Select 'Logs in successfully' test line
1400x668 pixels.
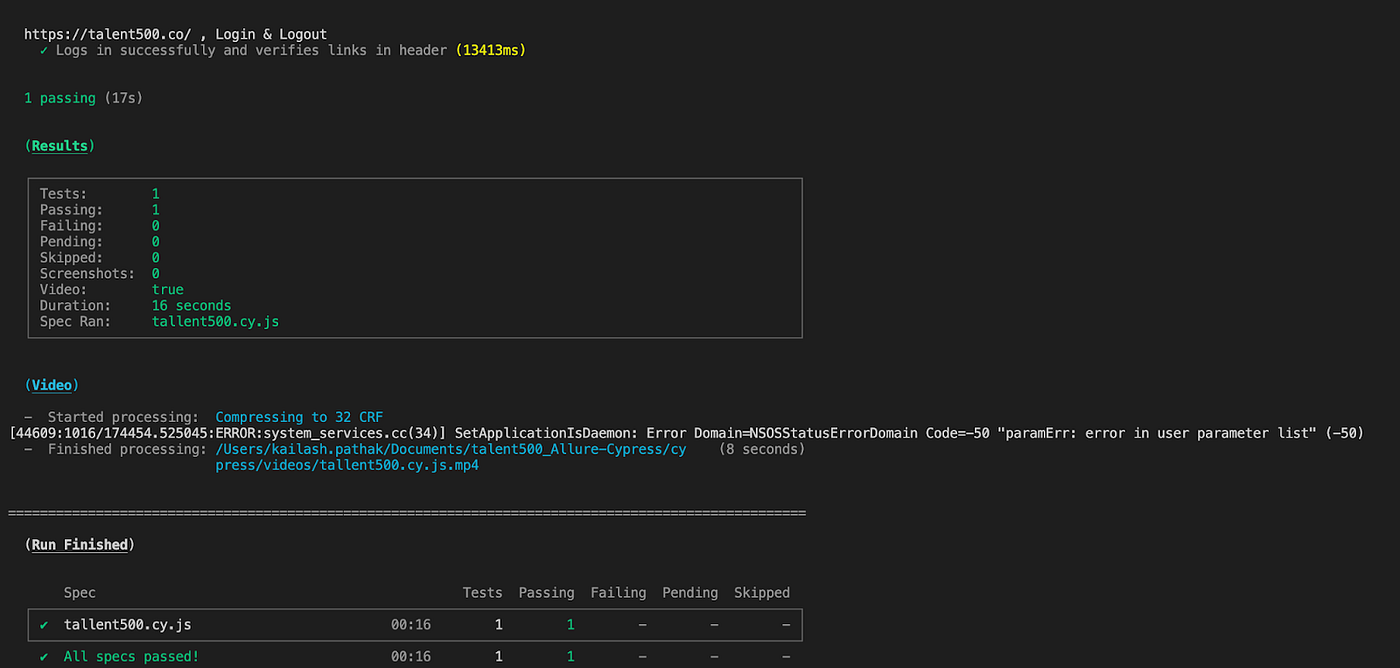tap(251, 50)
